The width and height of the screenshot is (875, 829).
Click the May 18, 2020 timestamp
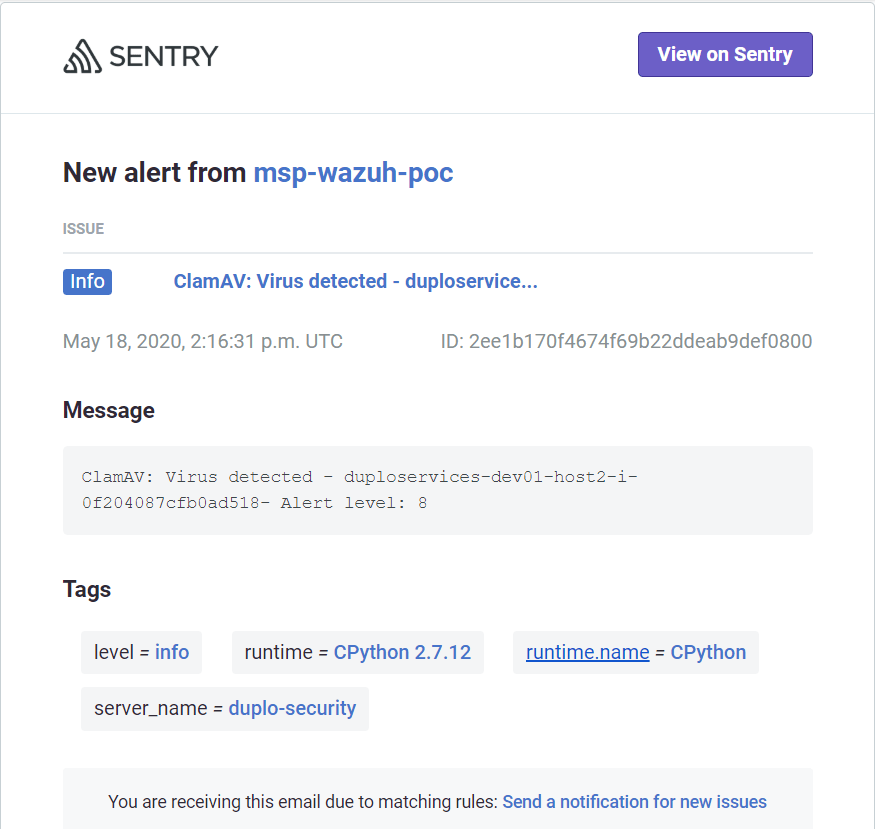point(202,341)
